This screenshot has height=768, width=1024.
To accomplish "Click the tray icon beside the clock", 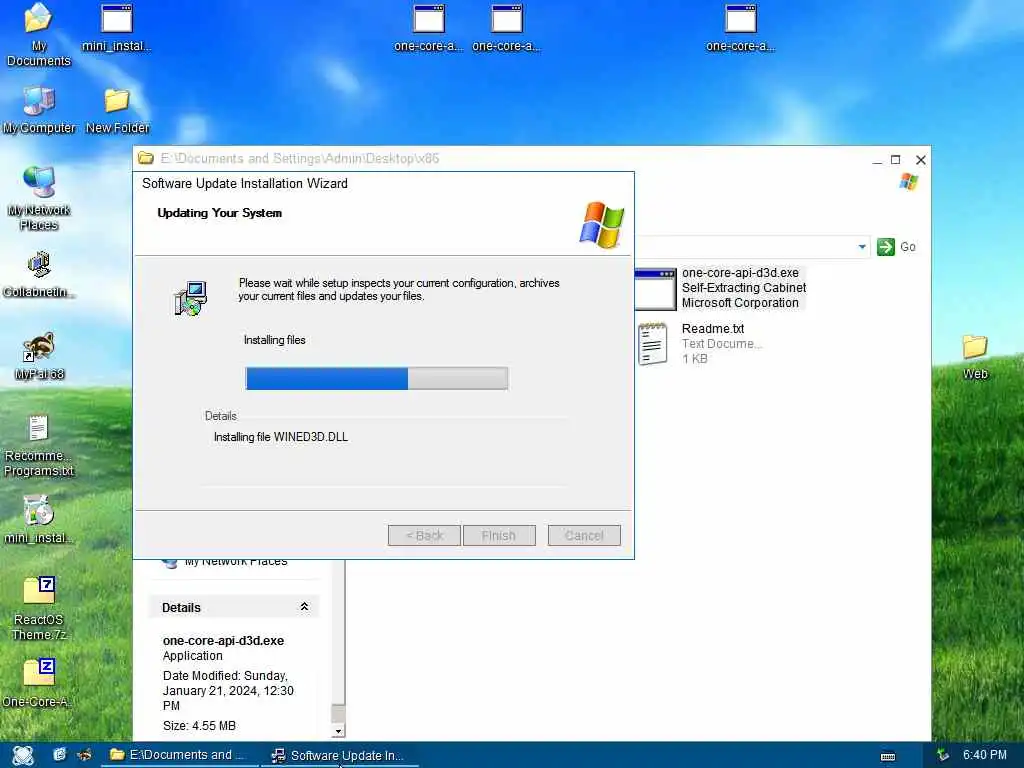I will [x=942, y=755].
